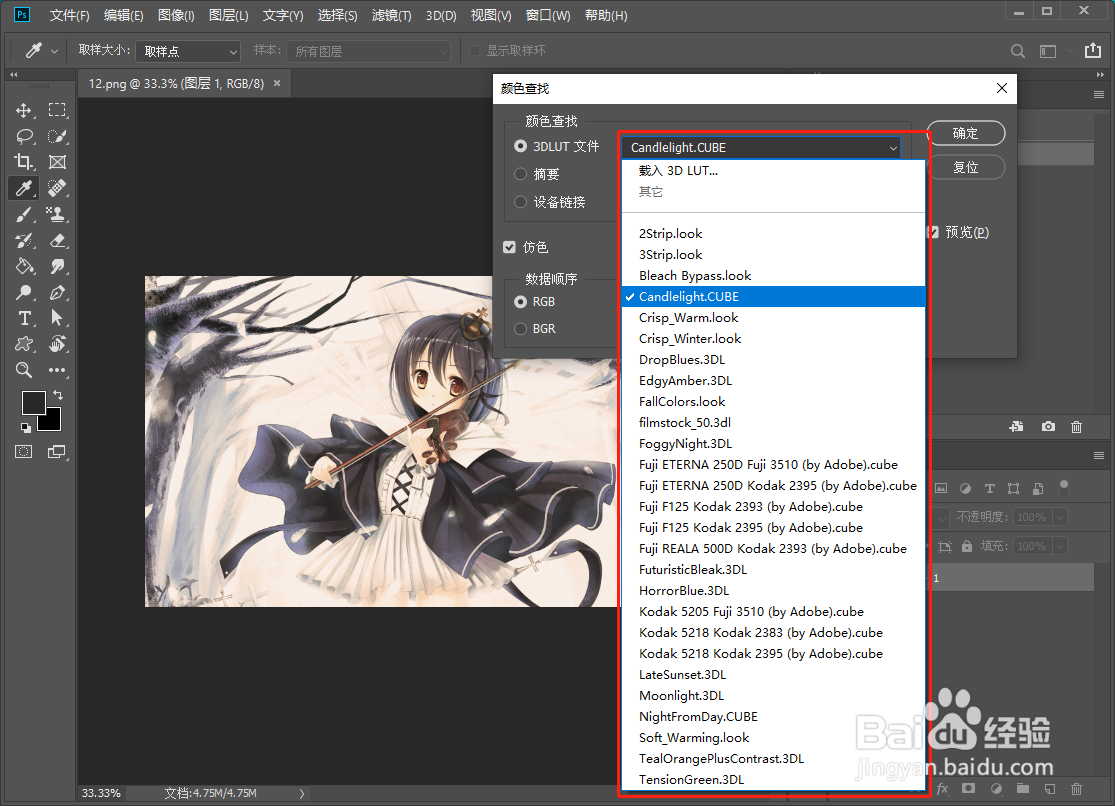Viewport: 1115px width, 806px height.
Task: Select the Clone Stamp tool
Action: click(x=57, y=214)
